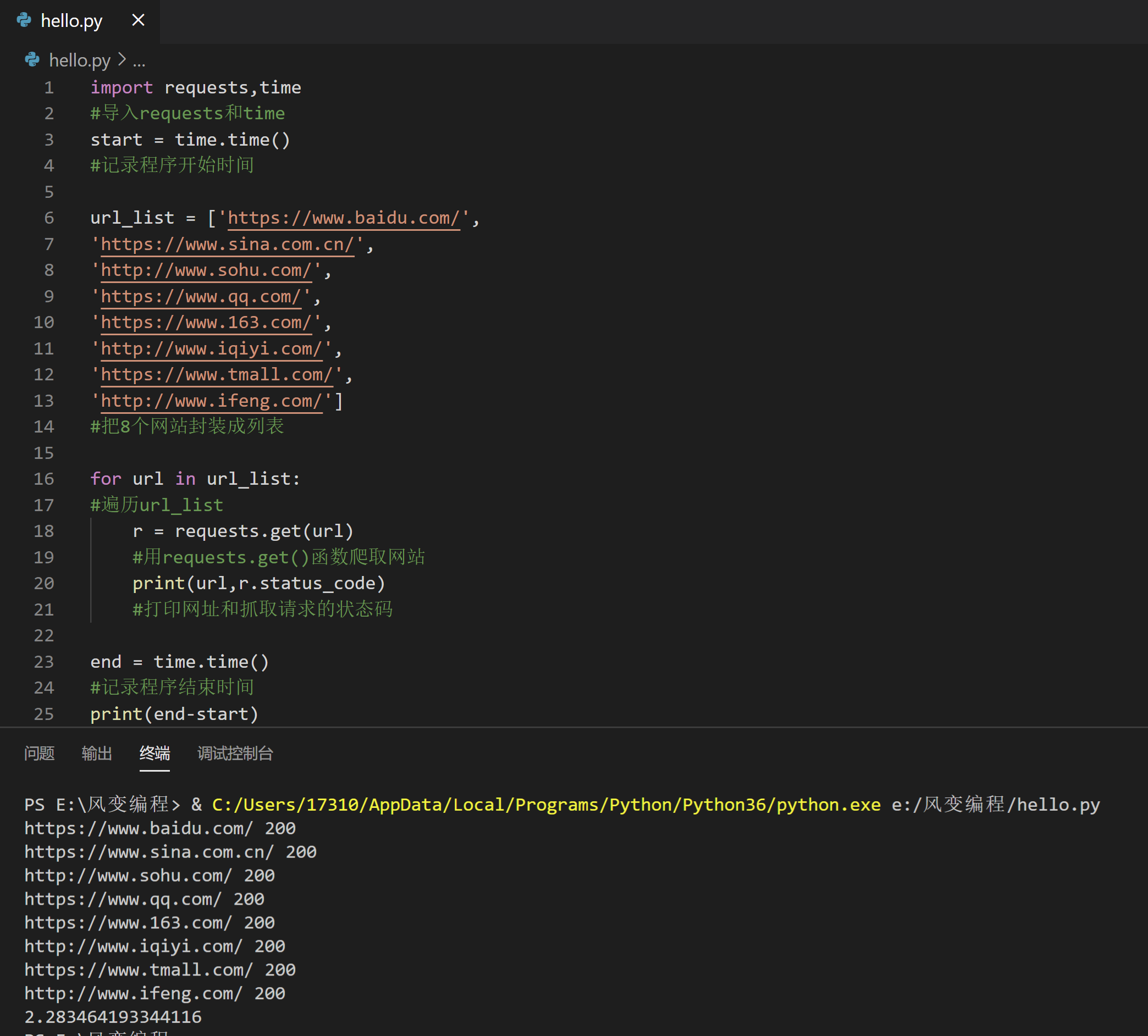Open the tmall.com link in code
Image resolution: width=1148 pixels, height=1036 pixels.
click(217, 375)
